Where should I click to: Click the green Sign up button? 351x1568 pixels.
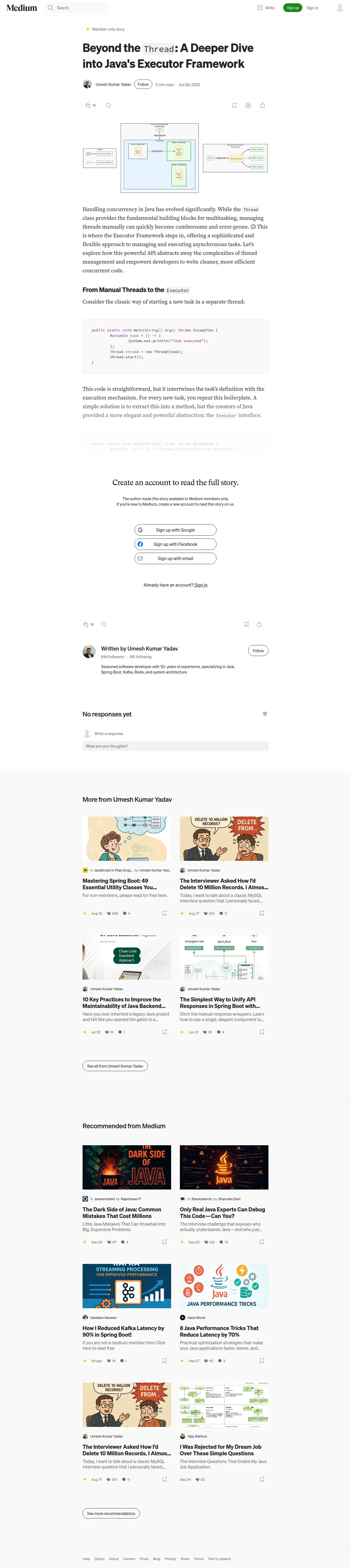pos(292,8)
